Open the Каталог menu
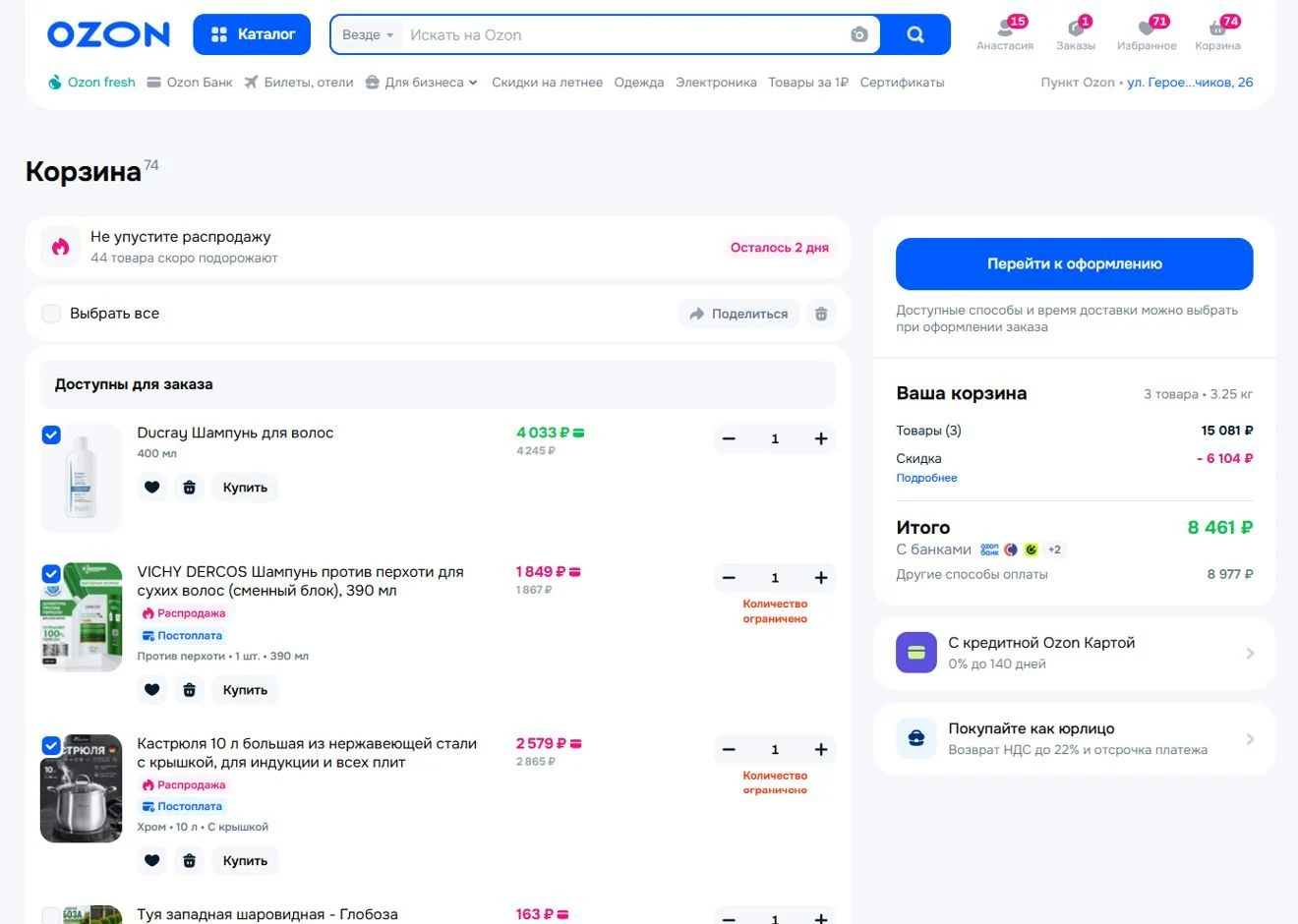The width and height of the screenshot is (1298, 924). point(252,34)
